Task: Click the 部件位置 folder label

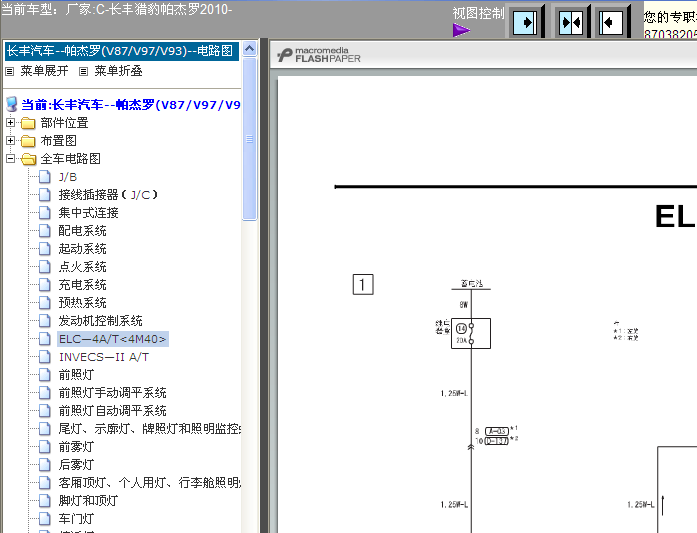Action: pyautogui.click(x=64, y=123)
